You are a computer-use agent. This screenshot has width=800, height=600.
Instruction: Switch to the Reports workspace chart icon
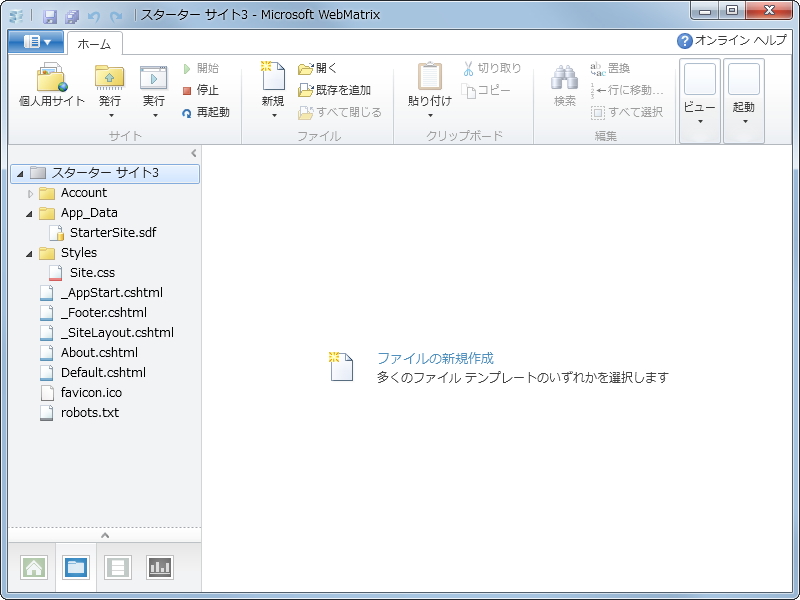[160, 567]
